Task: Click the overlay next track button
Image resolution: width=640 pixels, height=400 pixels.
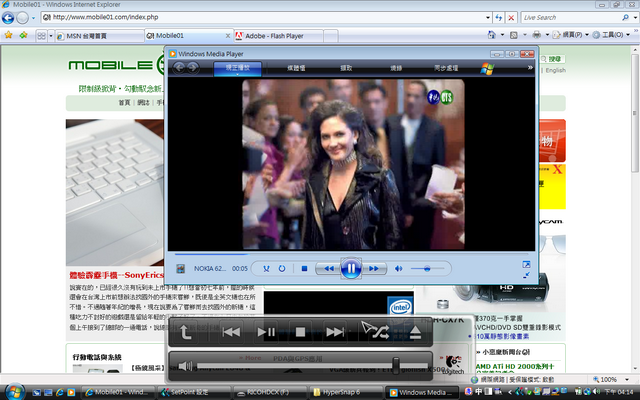Action: pyautogui.click(x=335, y=332)
